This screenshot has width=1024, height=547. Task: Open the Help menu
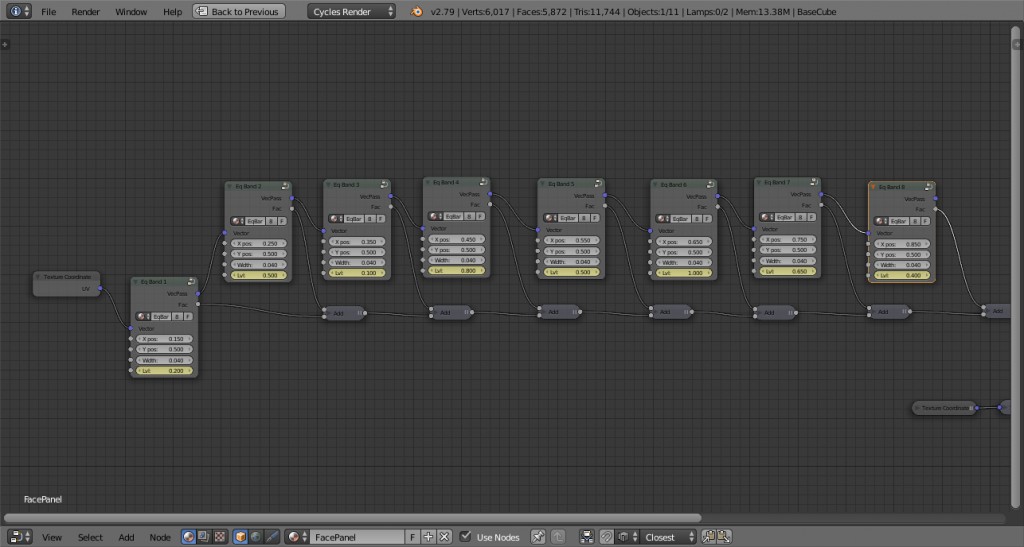pos(172,12)
